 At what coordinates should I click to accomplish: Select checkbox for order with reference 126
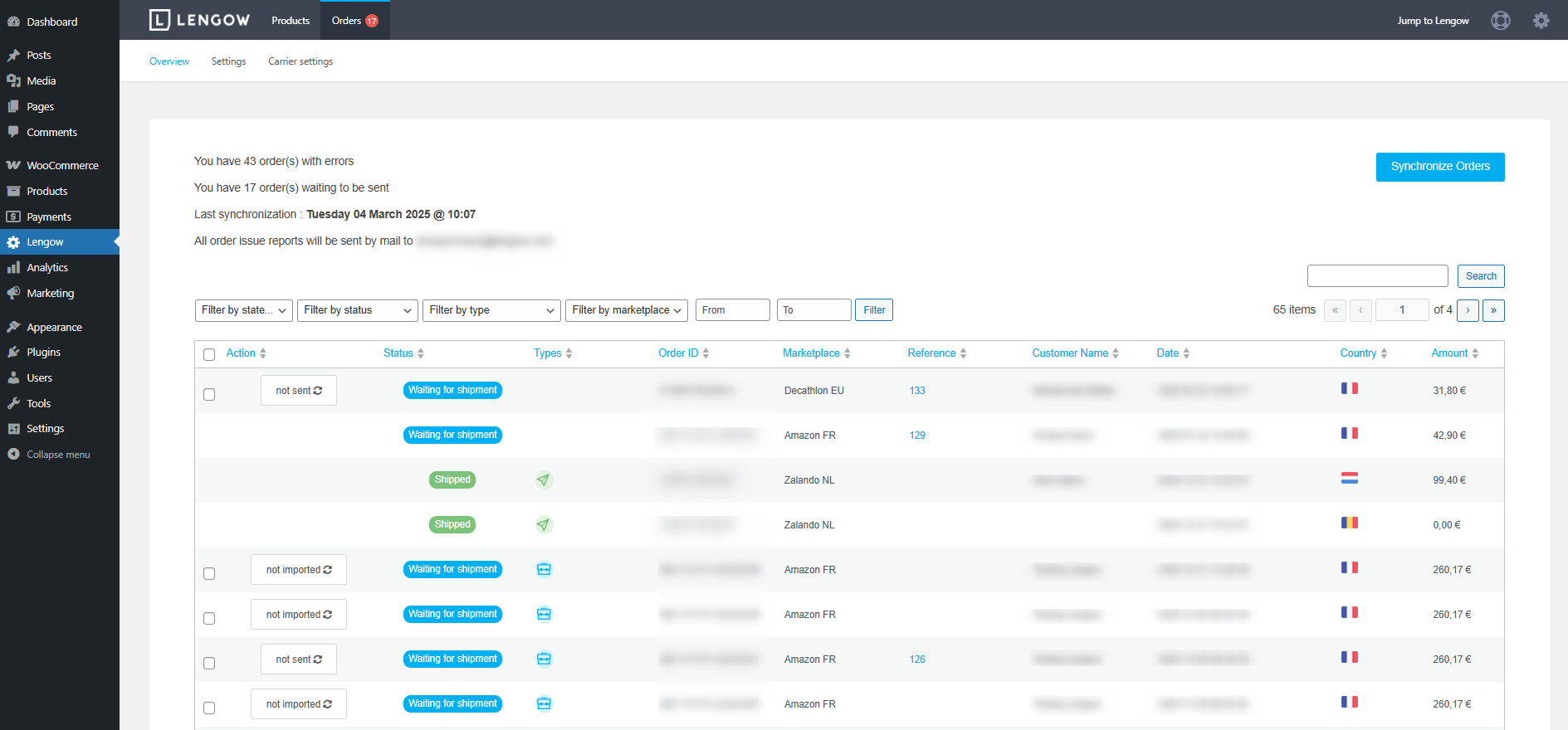[209, 663]
